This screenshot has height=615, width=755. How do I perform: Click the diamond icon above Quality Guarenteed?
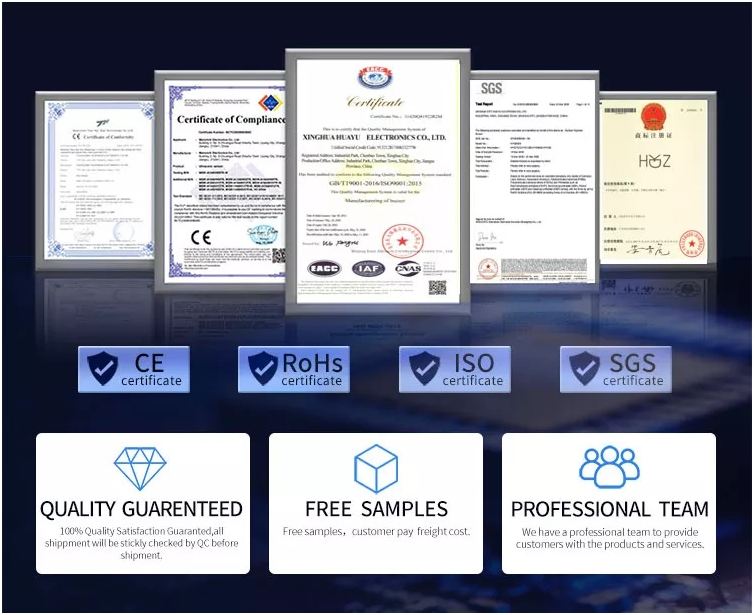click(140, 469)
